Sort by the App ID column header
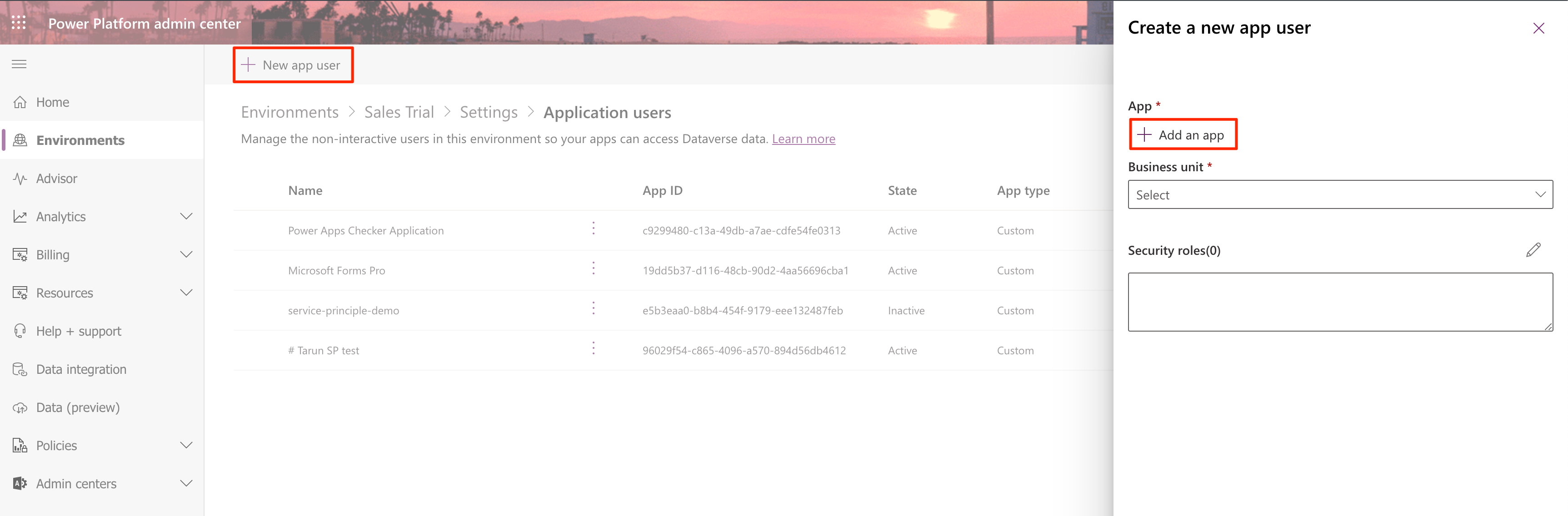 click(x=662, y=190)
